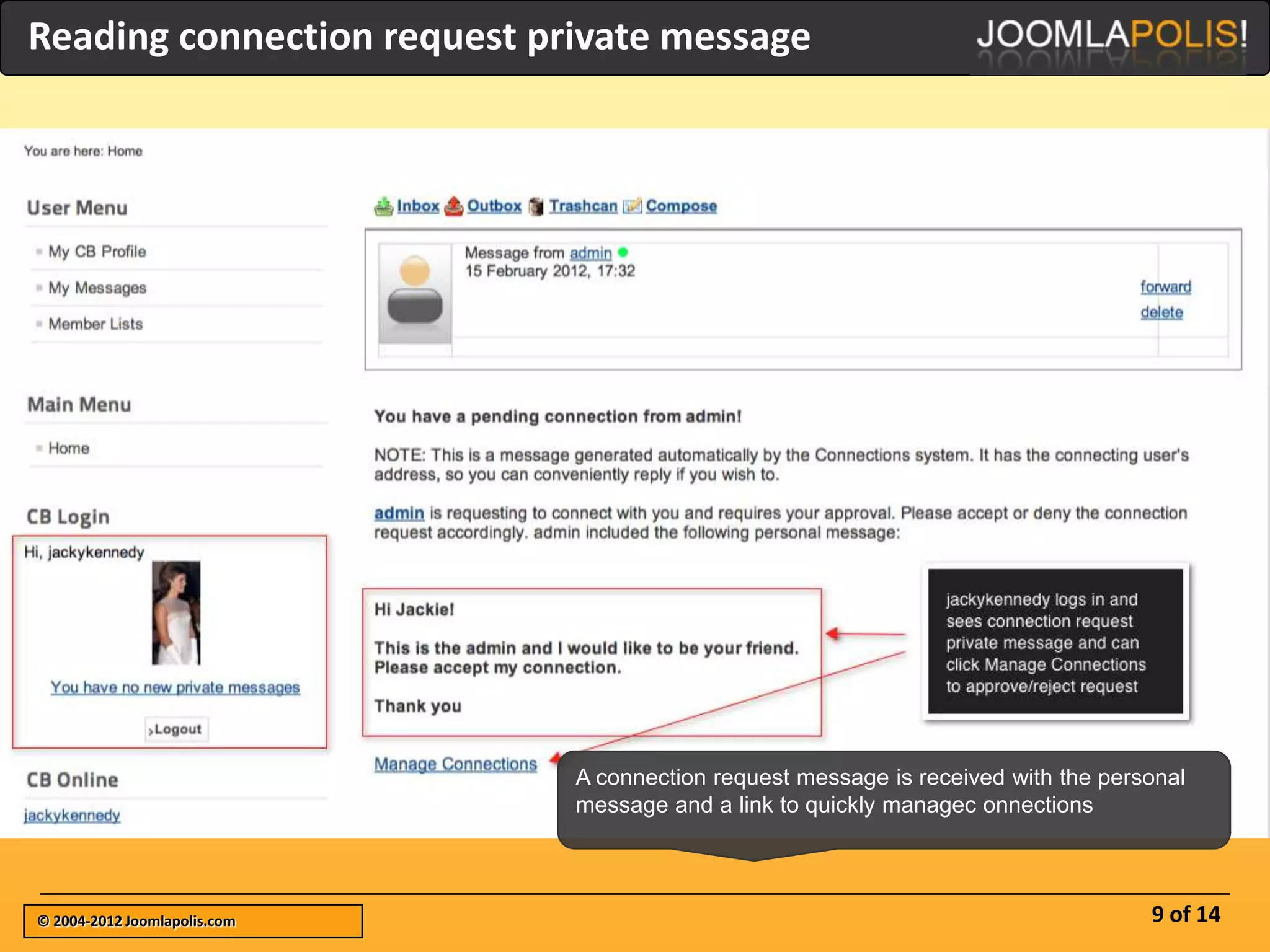Click 'You have a pending connection from admin!' heading
1270x952 pixels.
(557, 416)
